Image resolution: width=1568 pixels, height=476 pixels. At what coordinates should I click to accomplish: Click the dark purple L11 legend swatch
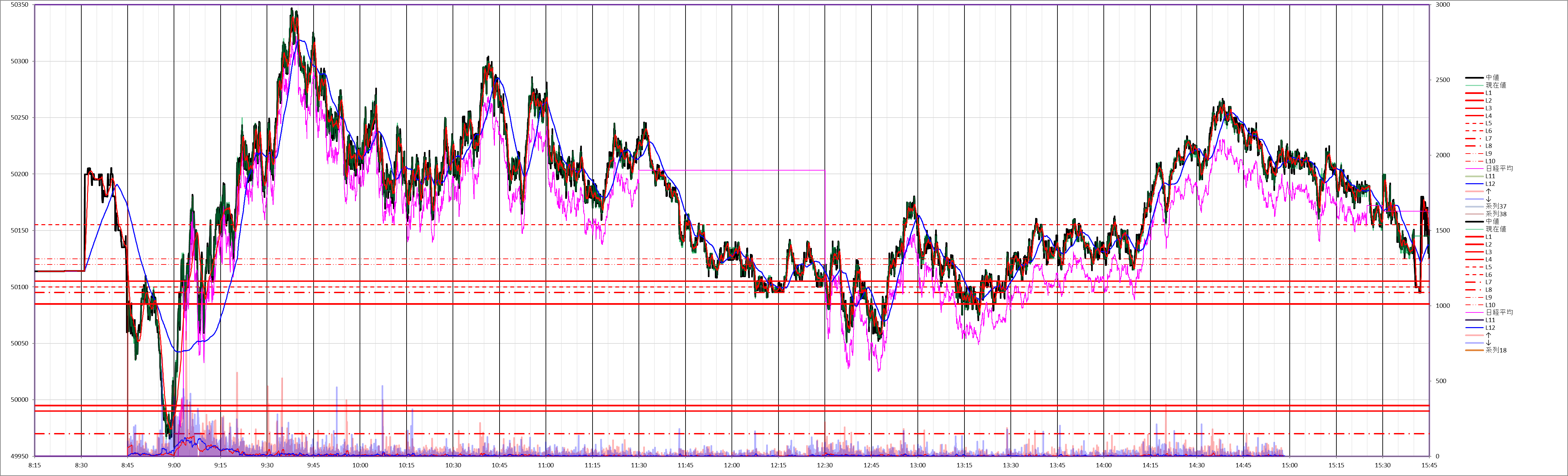click(1474, 320)
